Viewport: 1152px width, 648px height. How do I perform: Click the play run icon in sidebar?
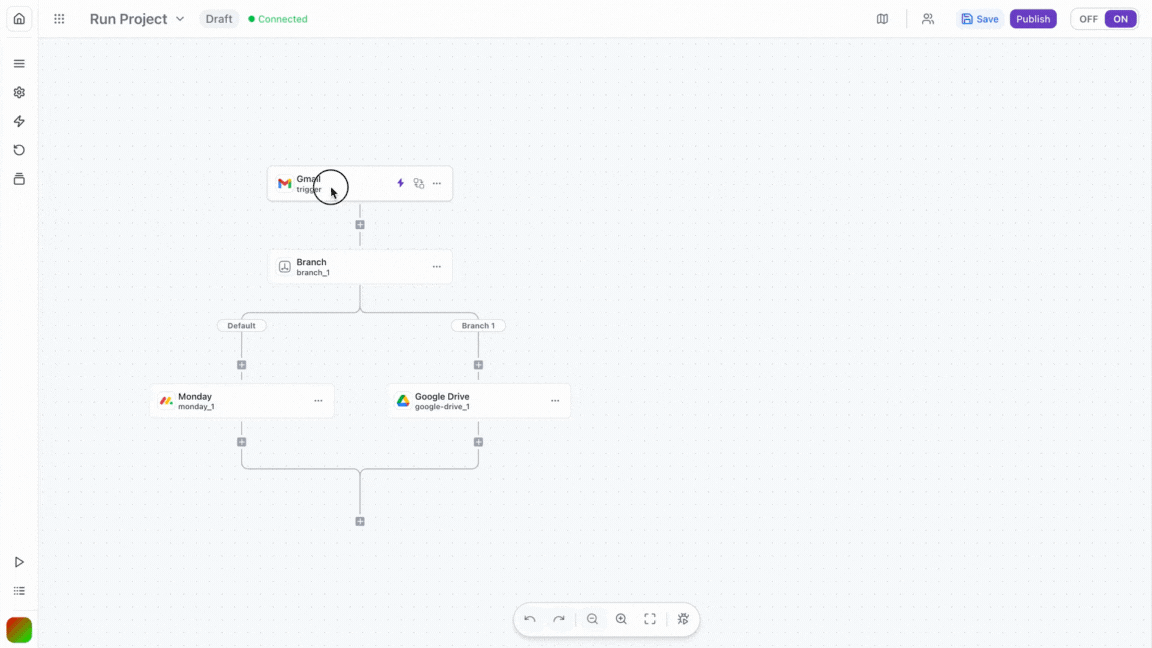tap(19, 562)
